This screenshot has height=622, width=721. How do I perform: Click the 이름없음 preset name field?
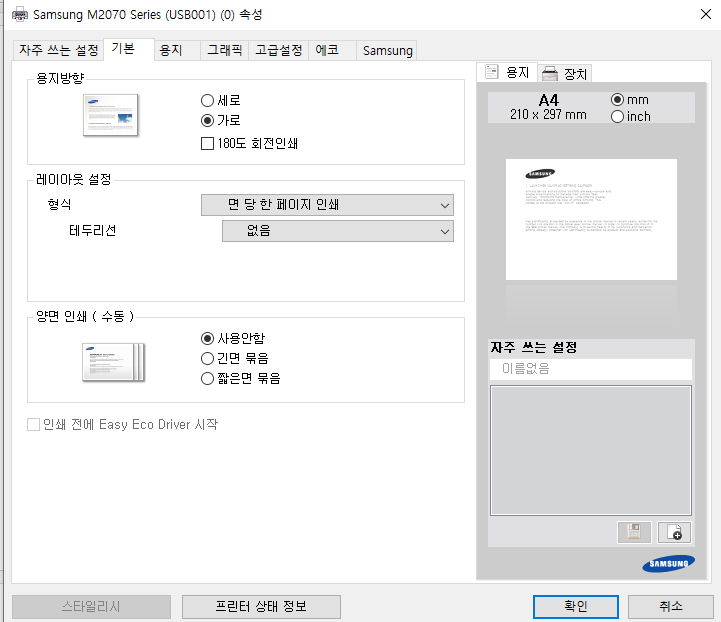click(591, 369)
